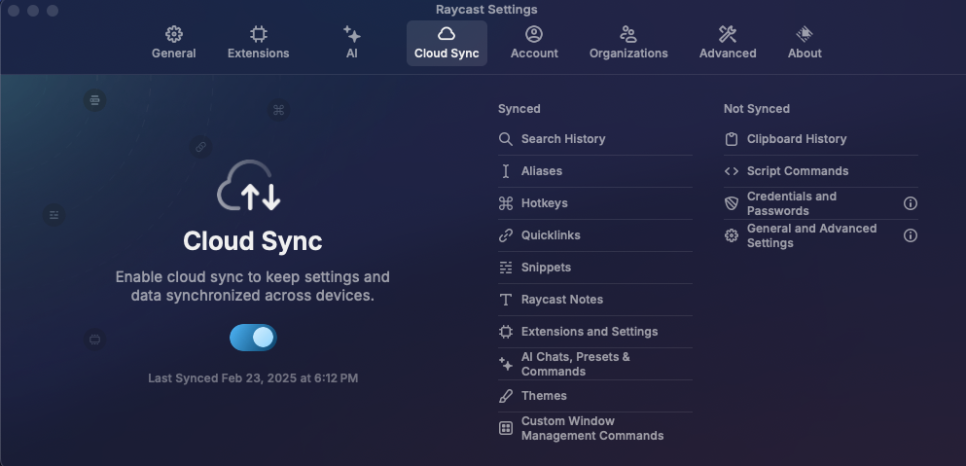
Task: Click the 'Cloud Sync' large heading
Action: click(x=253, y=241)
